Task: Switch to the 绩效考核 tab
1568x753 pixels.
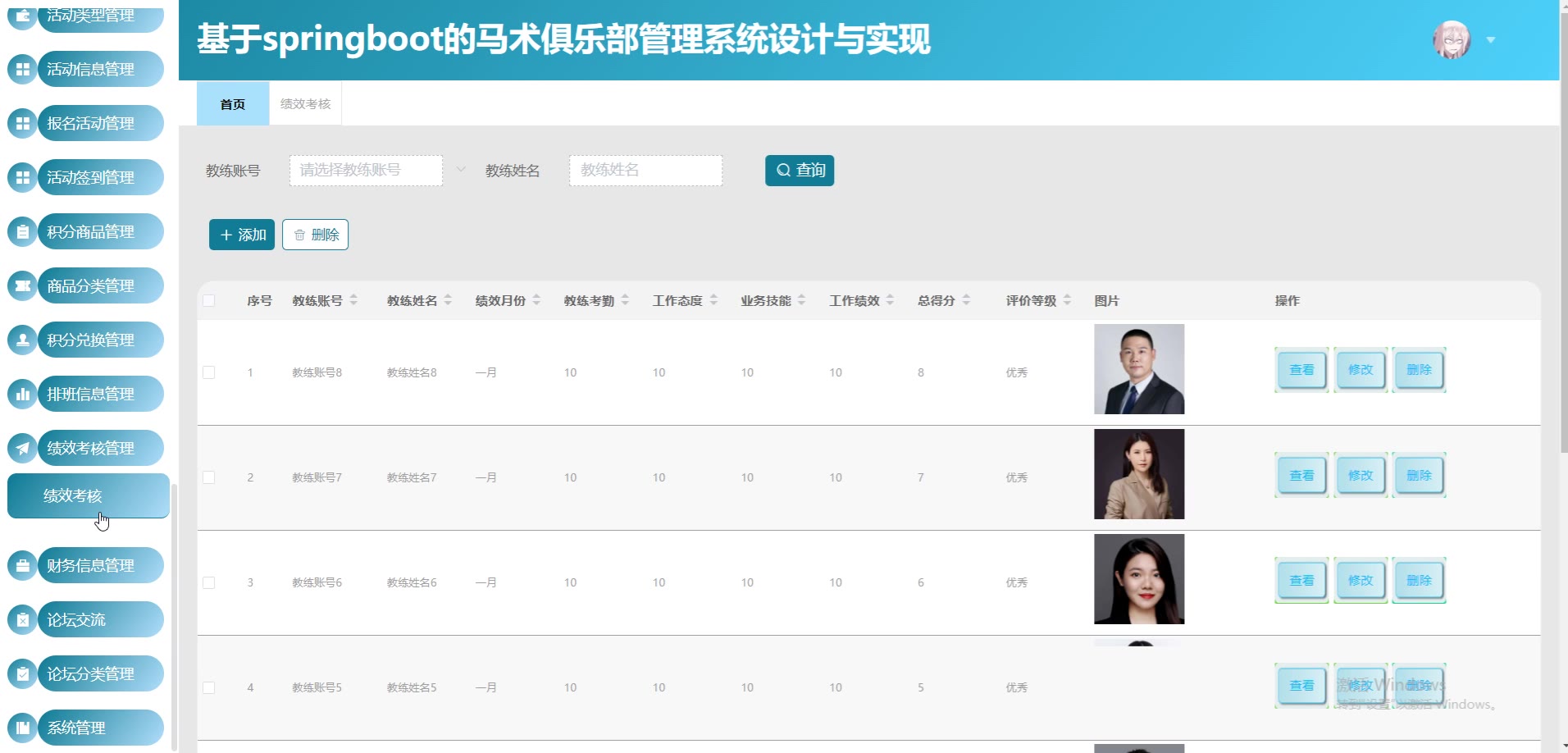Action: point(305,103)
